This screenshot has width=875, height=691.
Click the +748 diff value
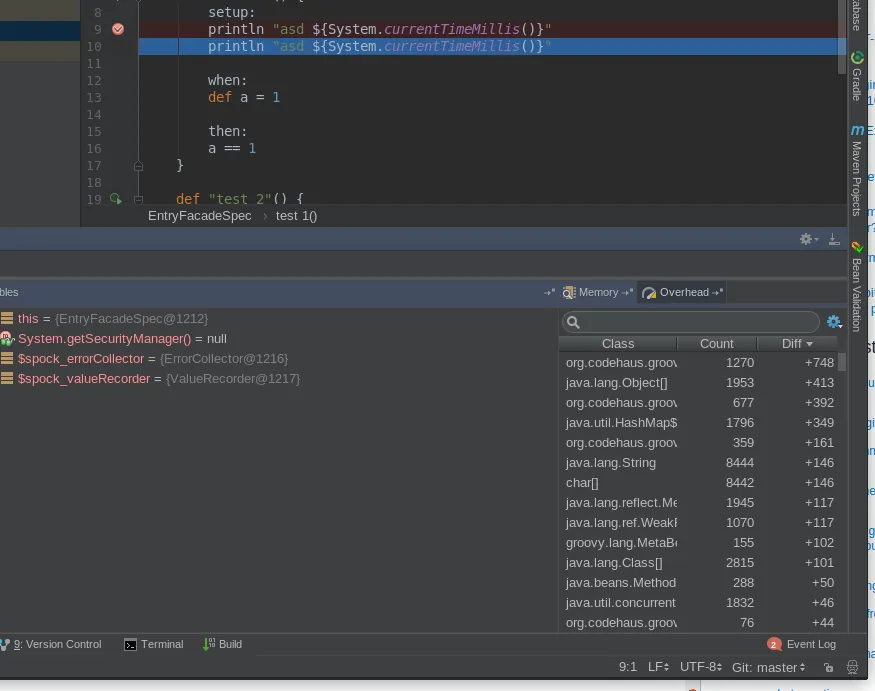point(819,363)
